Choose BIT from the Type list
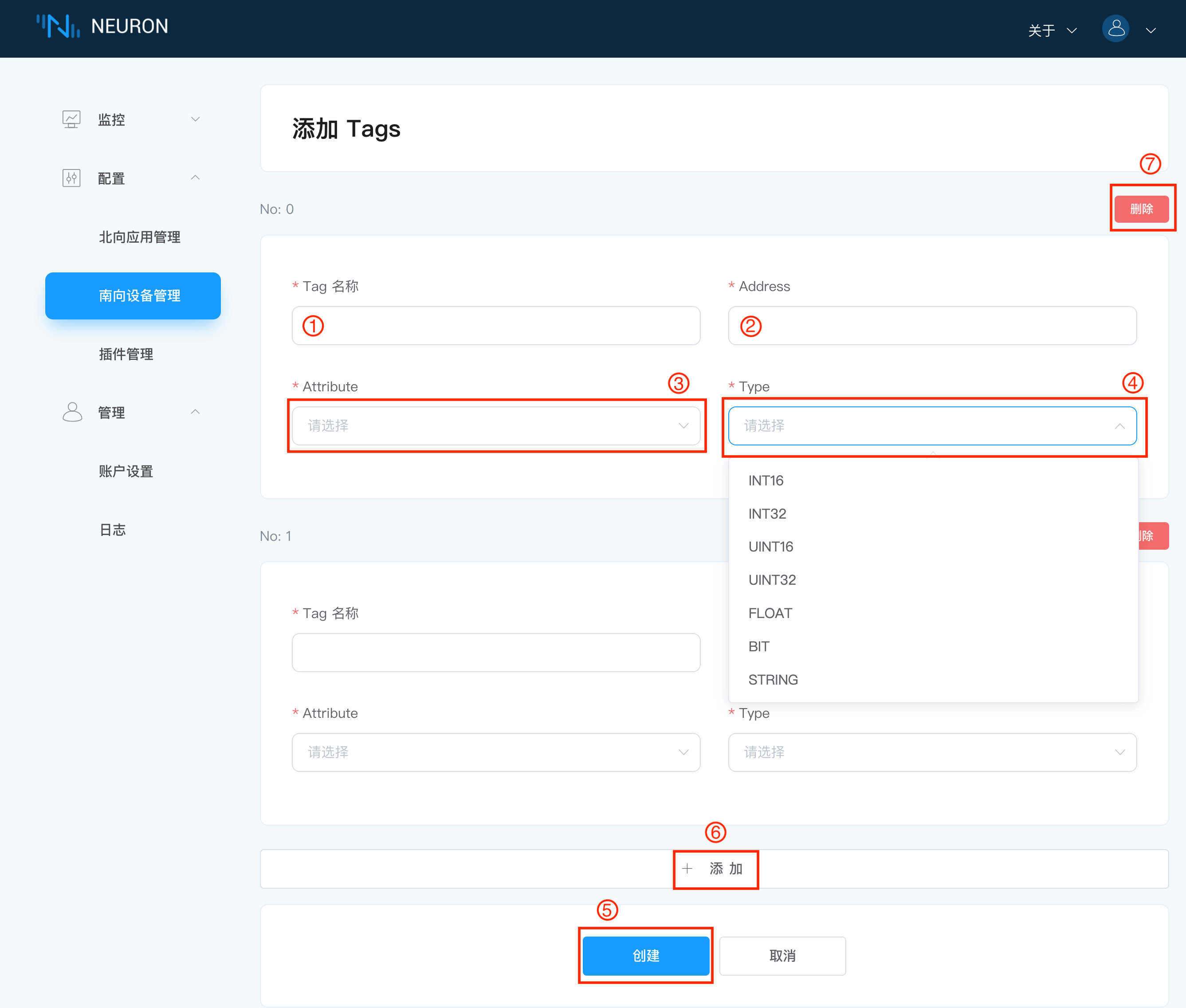The height and width of the screenshot is (1008, 1186). click(x=934, y=646)
